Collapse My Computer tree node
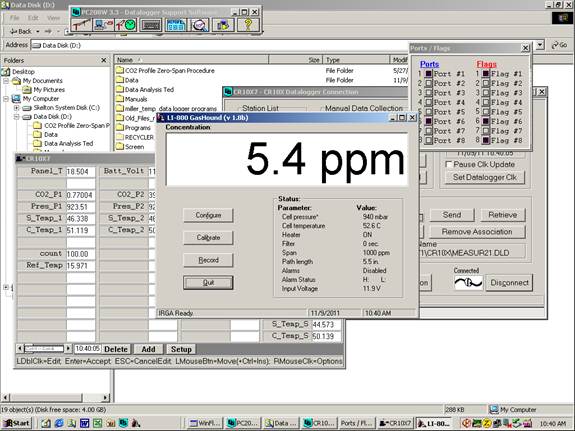 6,99
